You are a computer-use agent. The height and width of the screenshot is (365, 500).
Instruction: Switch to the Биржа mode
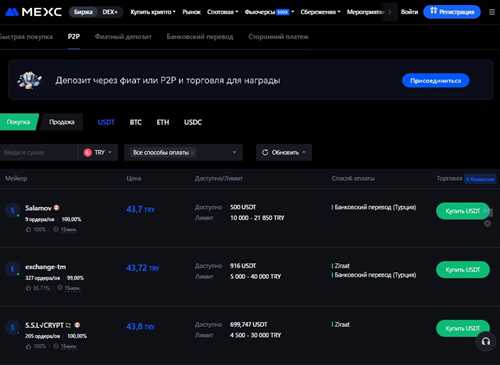[83, 12]
